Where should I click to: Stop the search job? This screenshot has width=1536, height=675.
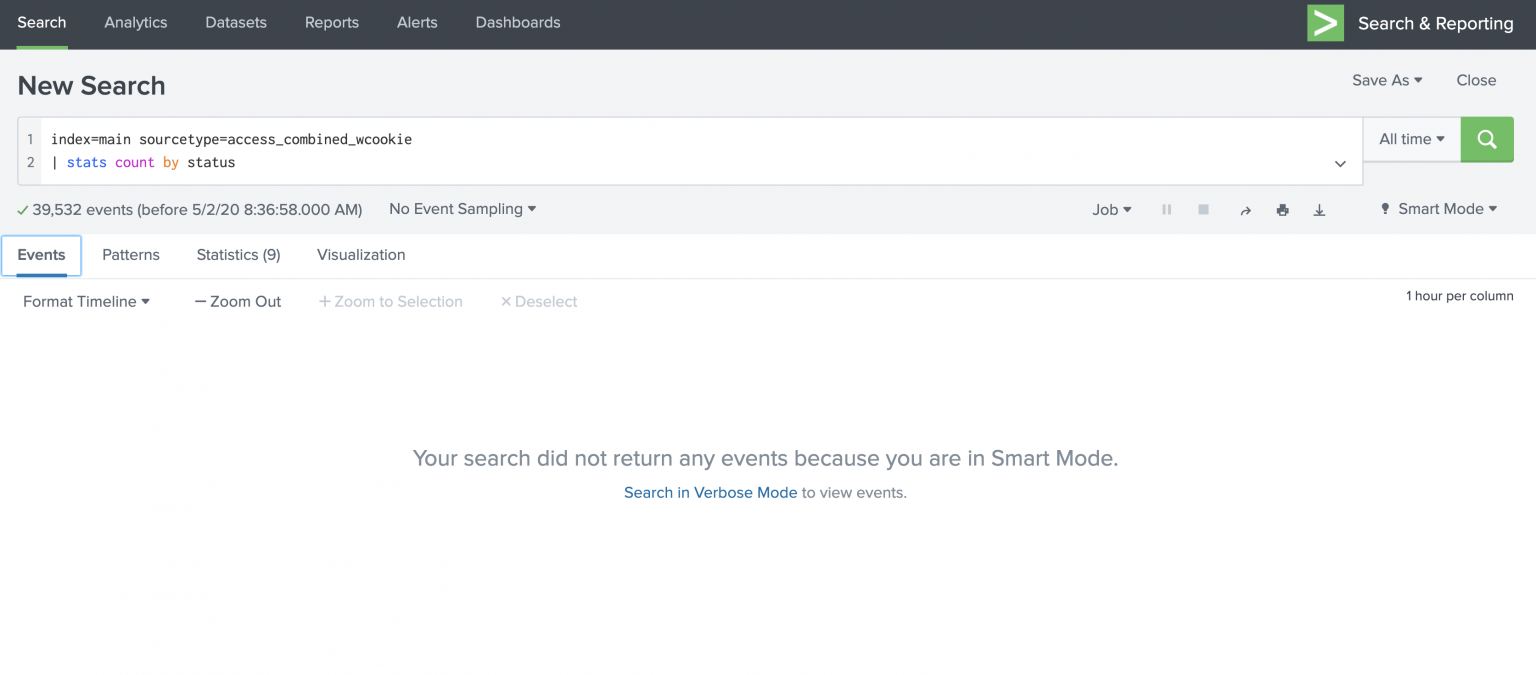(x=1203, y=209)
